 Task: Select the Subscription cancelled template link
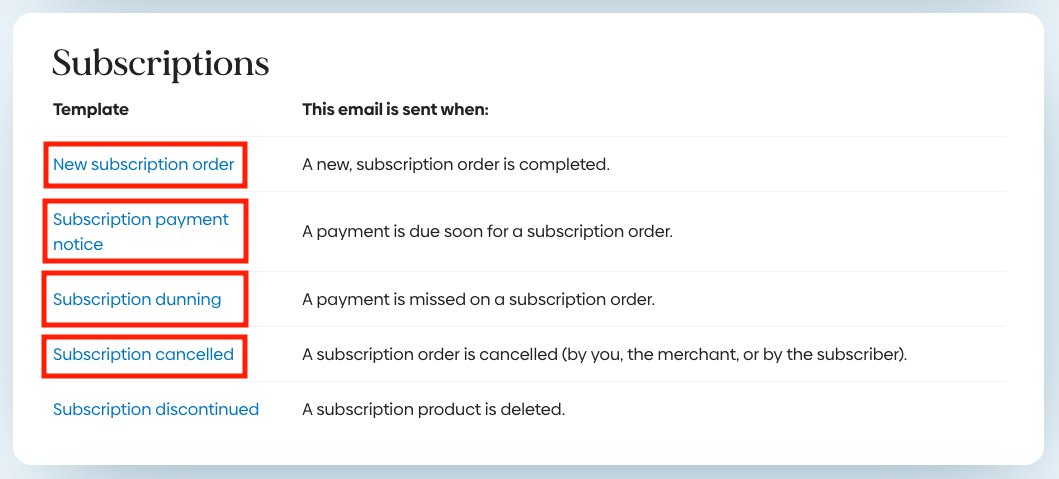(143, 354)
